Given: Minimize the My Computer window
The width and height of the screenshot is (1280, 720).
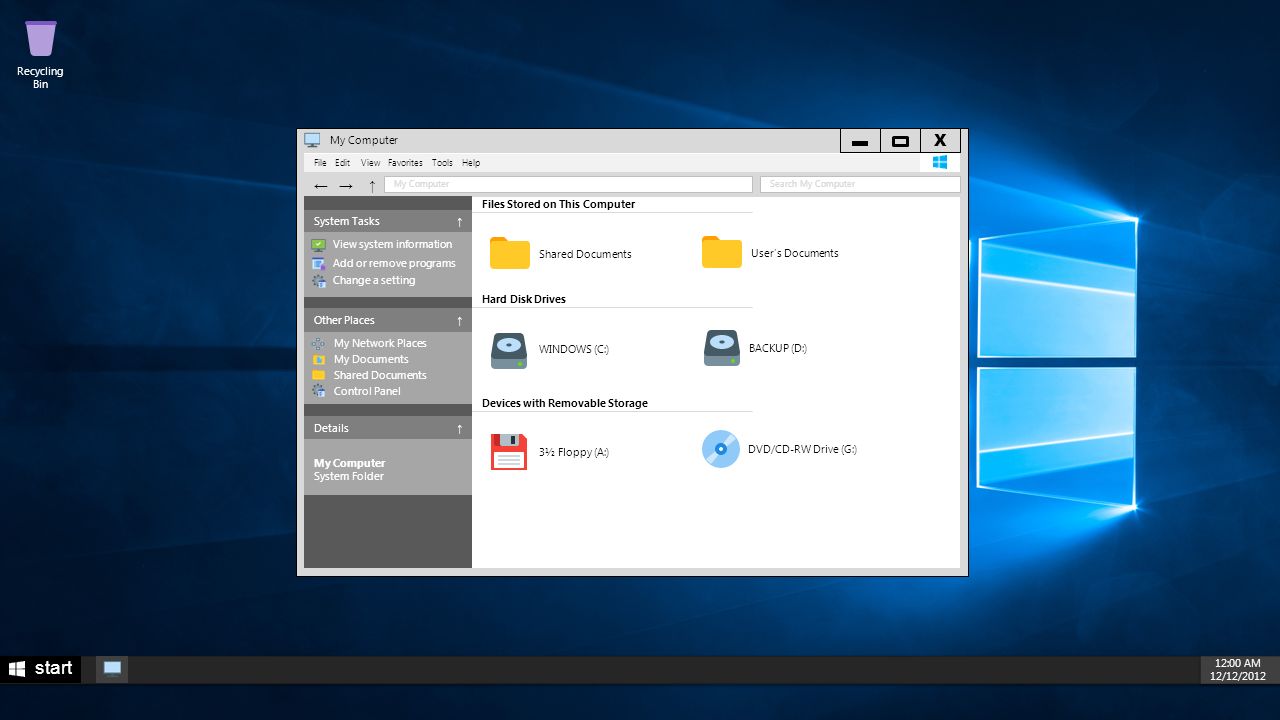Looking at the screenshot, I should [x=860, y=141].
